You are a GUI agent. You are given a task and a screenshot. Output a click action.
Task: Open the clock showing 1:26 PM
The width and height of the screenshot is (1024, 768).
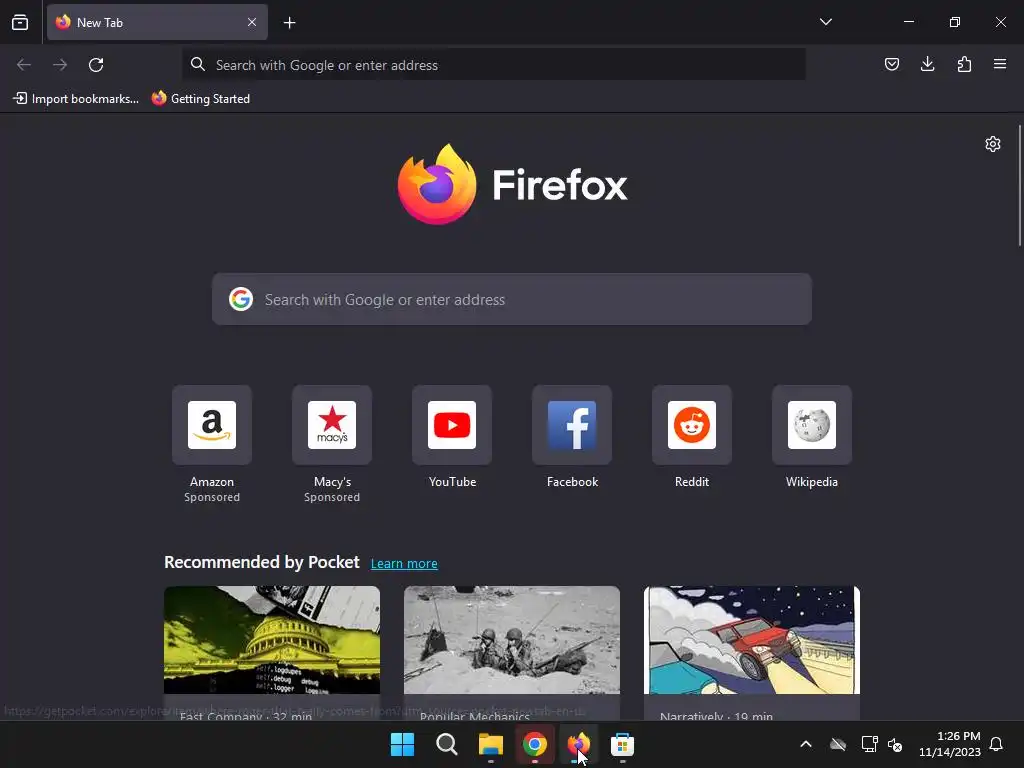[x=950, y=744]
